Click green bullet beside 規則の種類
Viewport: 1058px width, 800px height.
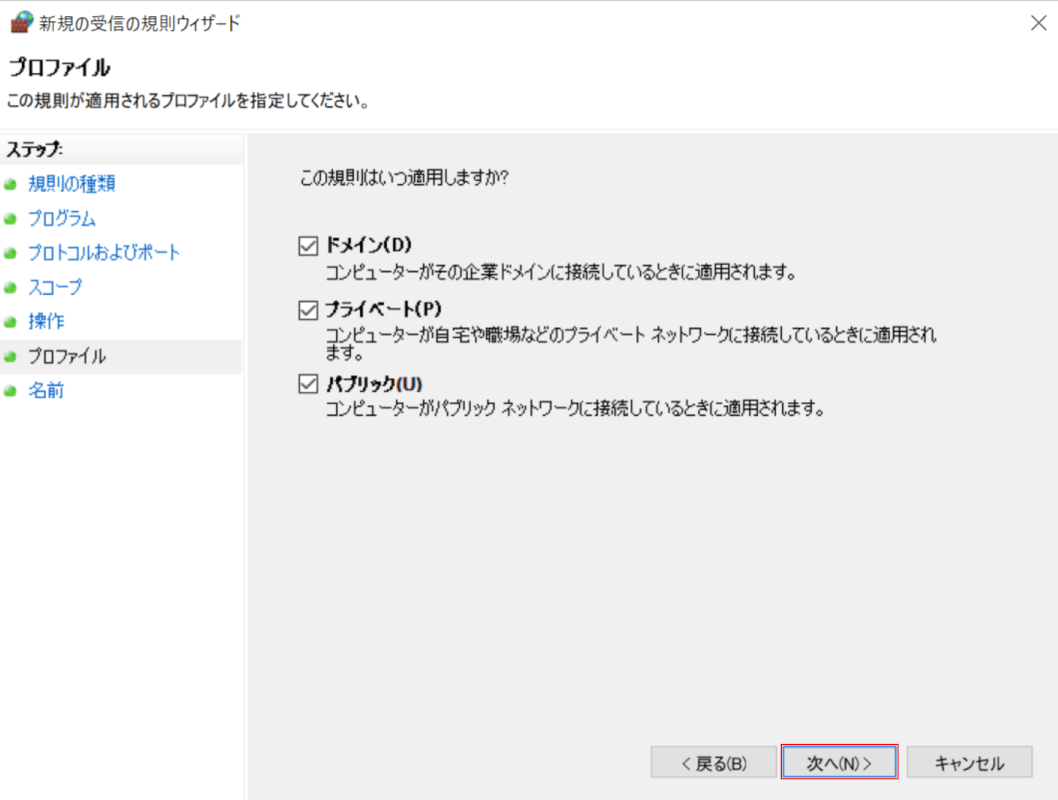[11, 185]
